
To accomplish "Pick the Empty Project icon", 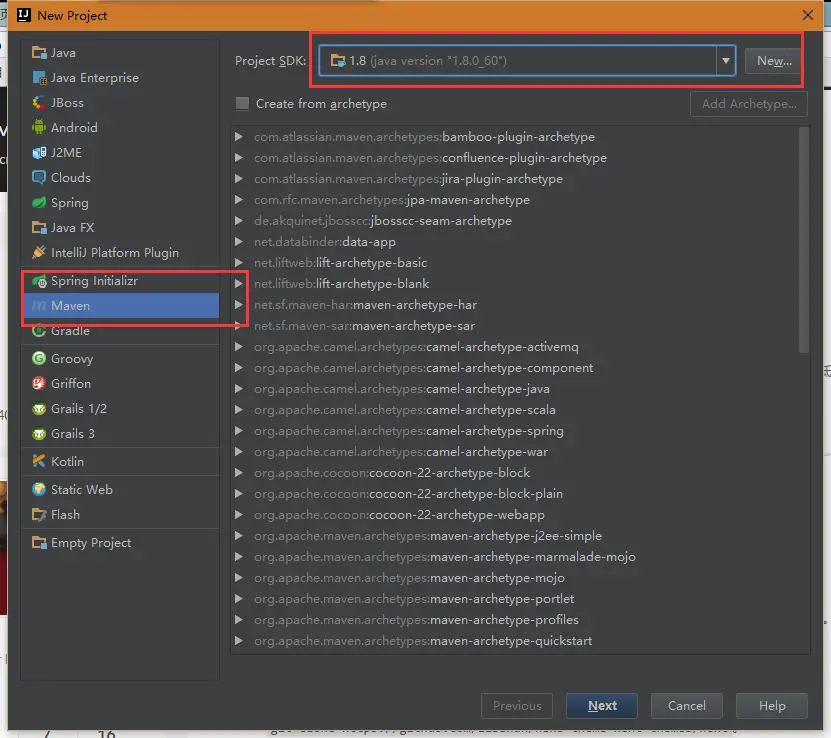I will pos(39,543).
